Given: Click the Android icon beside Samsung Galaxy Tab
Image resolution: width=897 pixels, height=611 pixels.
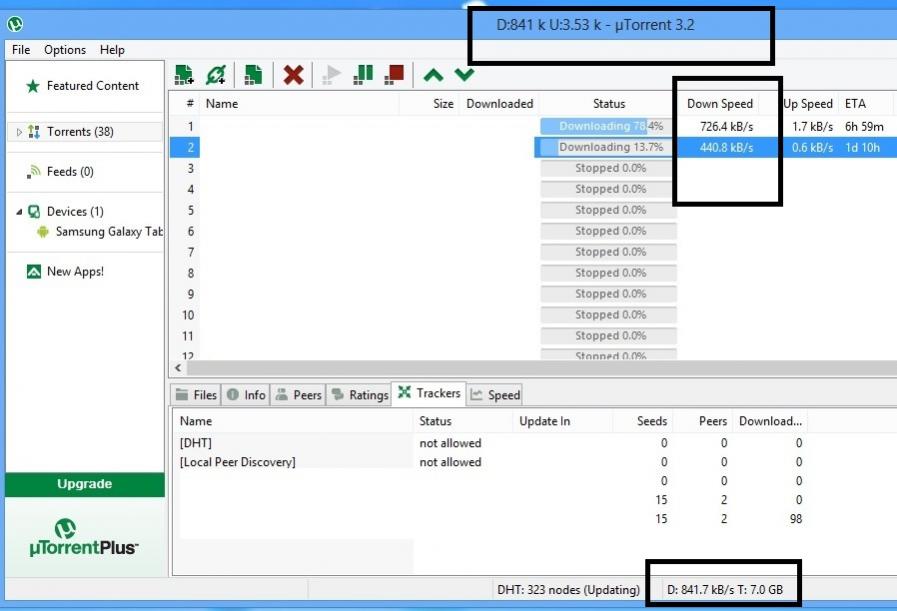Looking at the screenshot, I should pos(42,232).
